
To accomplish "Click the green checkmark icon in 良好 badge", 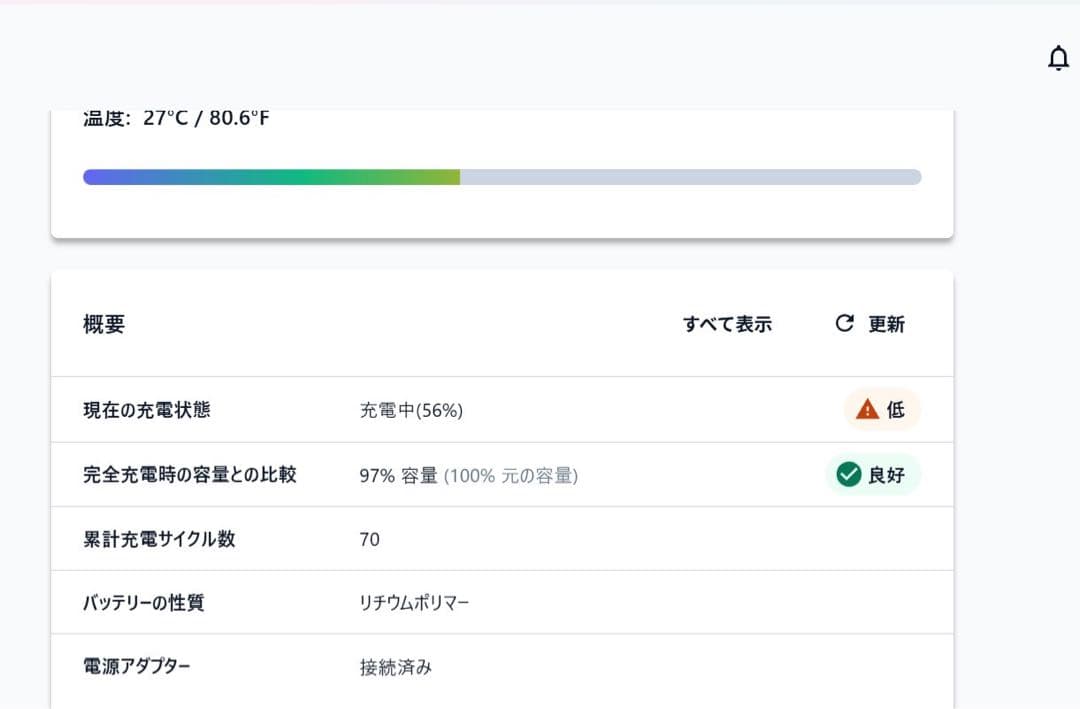I will pyautogui.click(x=849, y=475).
